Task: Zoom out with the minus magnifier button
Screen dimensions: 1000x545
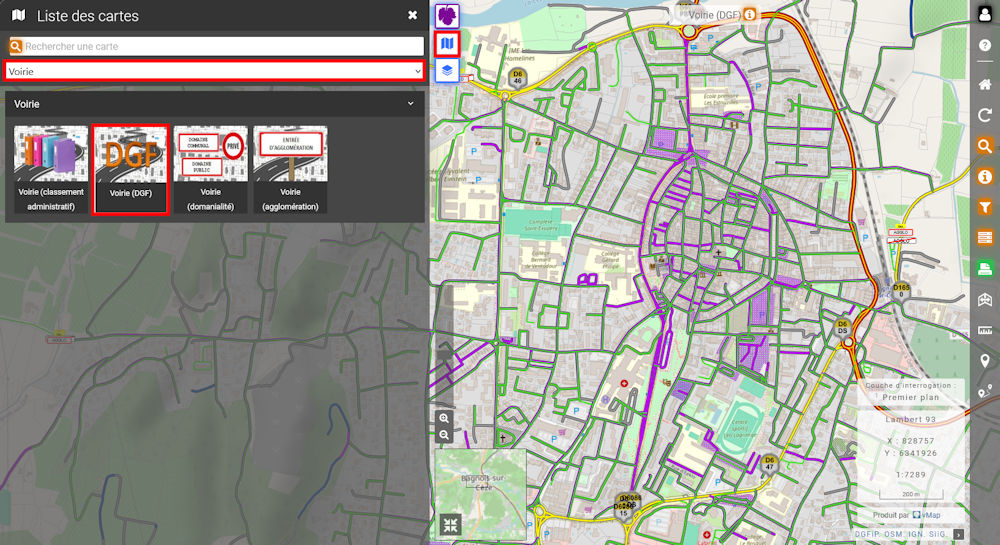Action: click(445, 435)
